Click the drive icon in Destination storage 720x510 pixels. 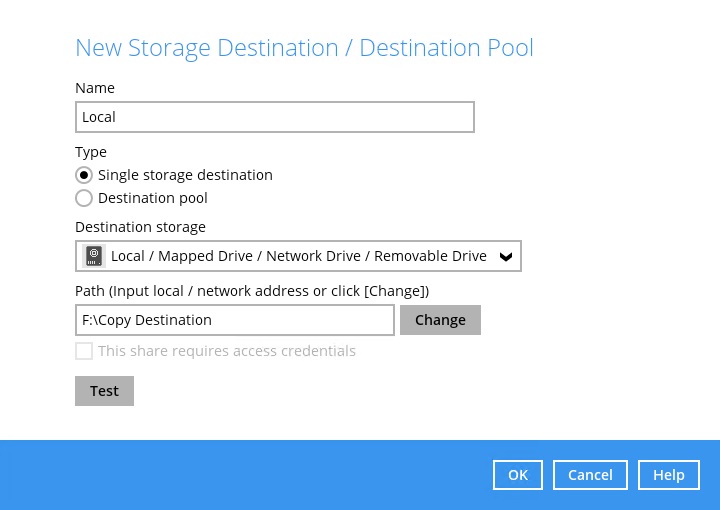click(94, 256)
